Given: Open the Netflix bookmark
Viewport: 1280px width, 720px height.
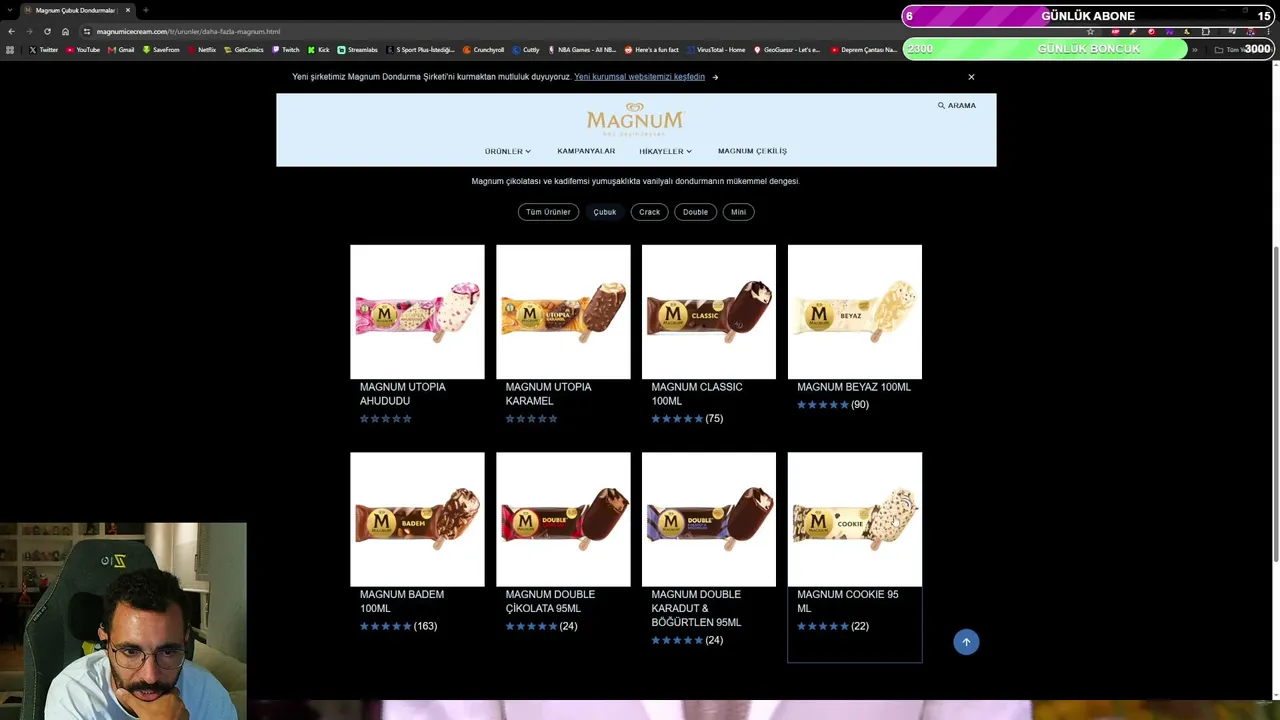Looking at the screenshot, I should [x=202, y=50].
